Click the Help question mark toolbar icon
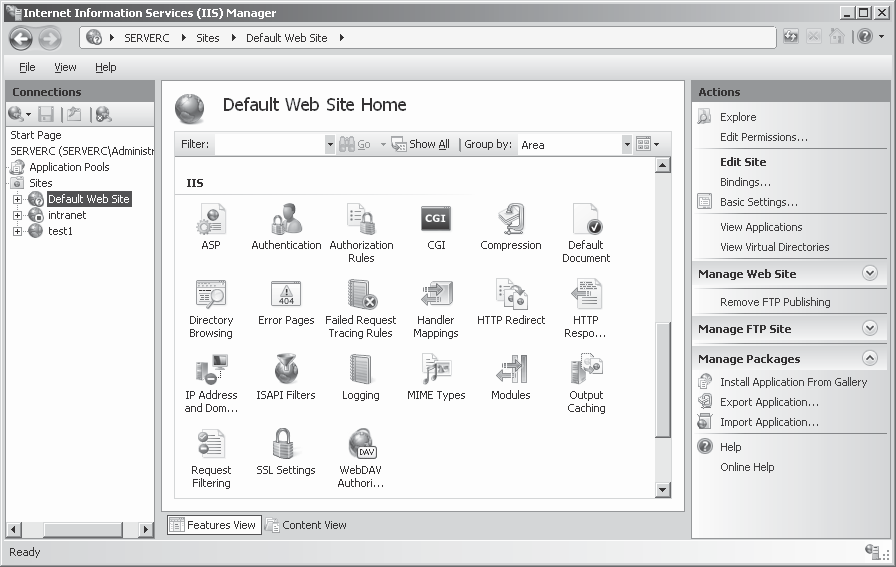This screenshot has height=567, width=896. click(x=865, y=37)
